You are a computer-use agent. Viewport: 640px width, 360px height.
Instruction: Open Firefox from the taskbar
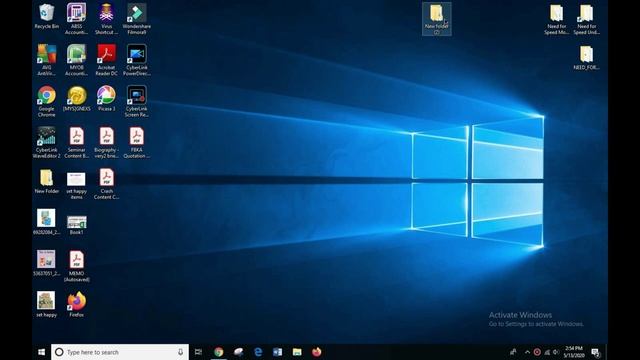(x=317, y=352)
